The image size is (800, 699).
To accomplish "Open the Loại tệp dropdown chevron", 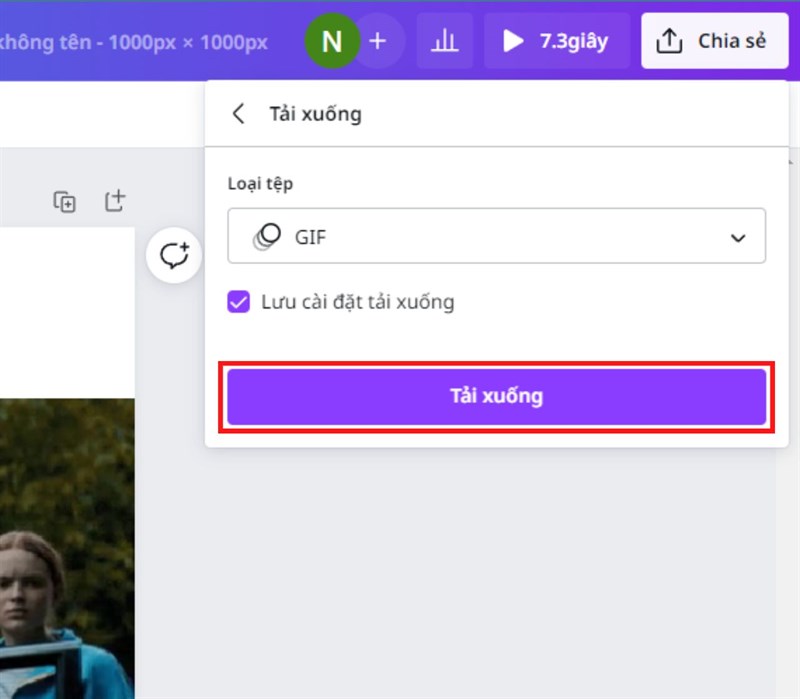I will 738,237.
